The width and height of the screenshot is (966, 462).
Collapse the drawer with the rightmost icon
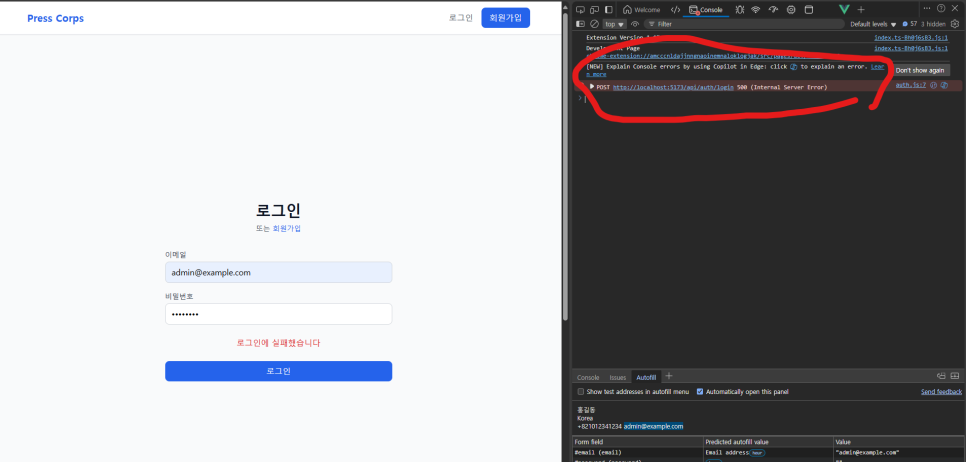(x=955, y=376)
